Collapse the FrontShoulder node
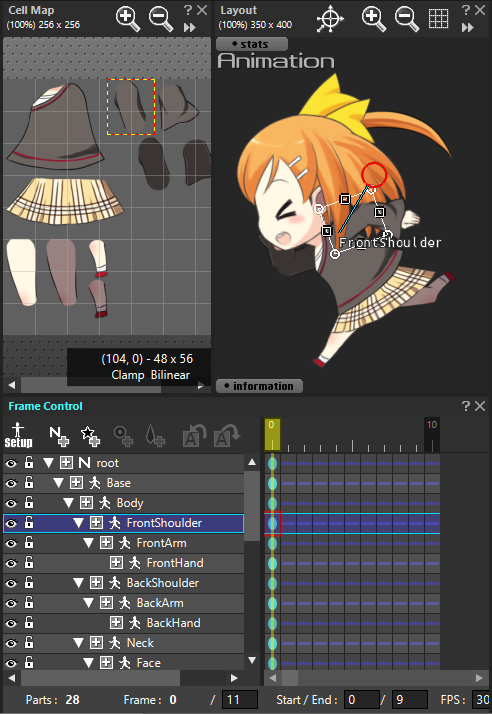 click(x=79, y=523)
